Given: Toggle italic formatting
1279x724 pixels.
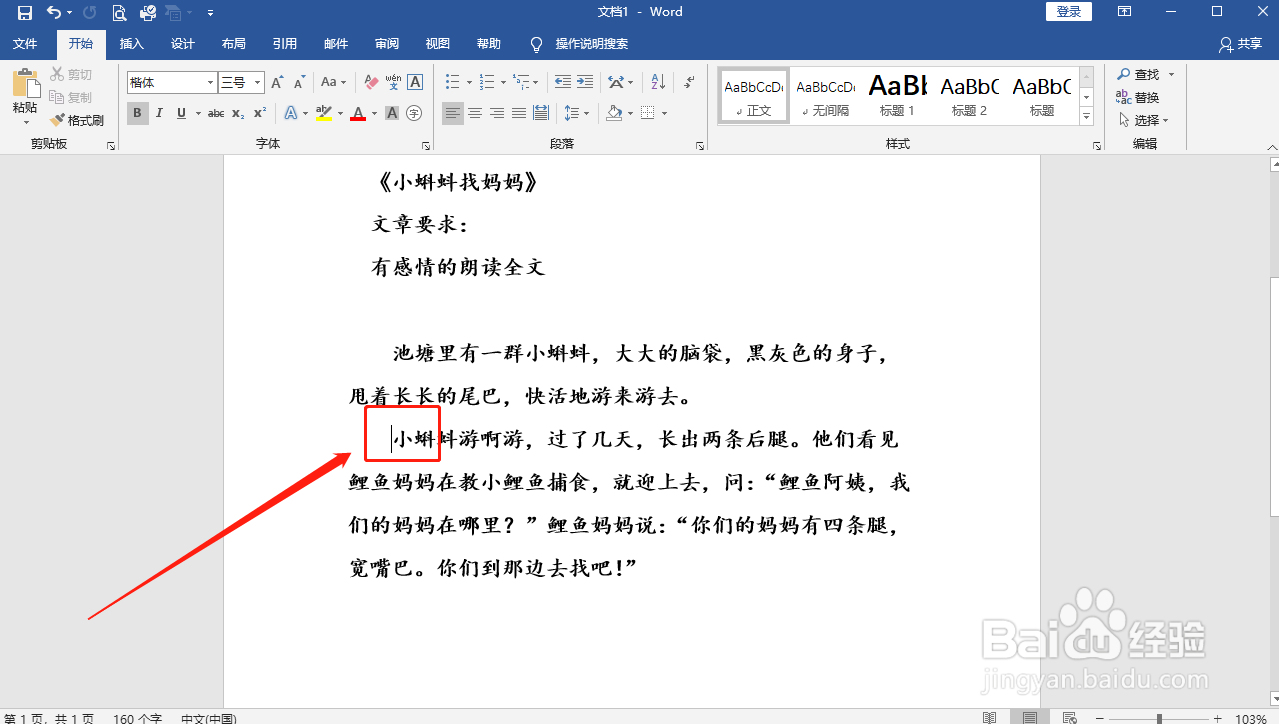Looking at the screenshot, I should (x=160, y=113).
